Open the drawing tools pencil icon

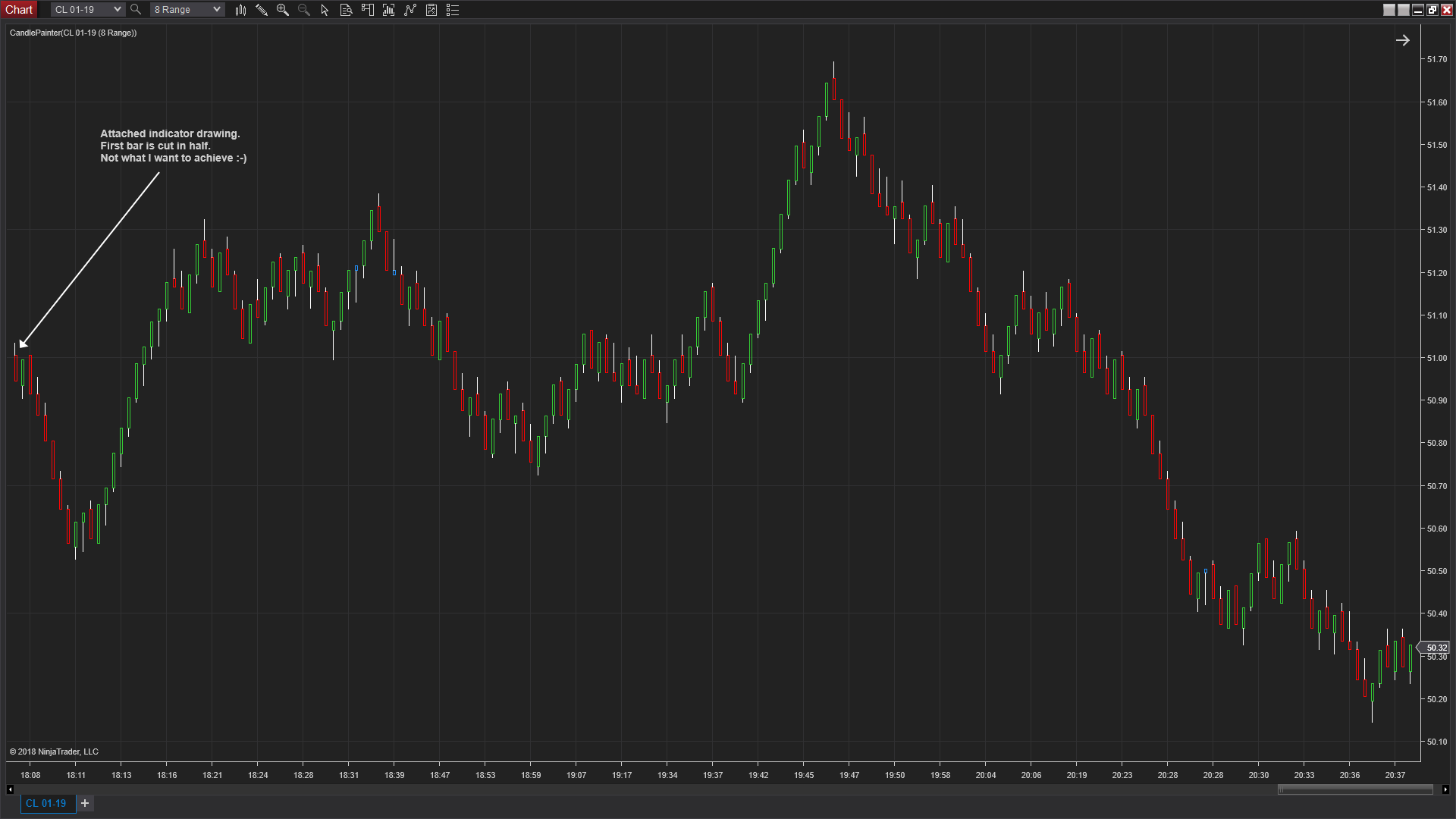262,10
